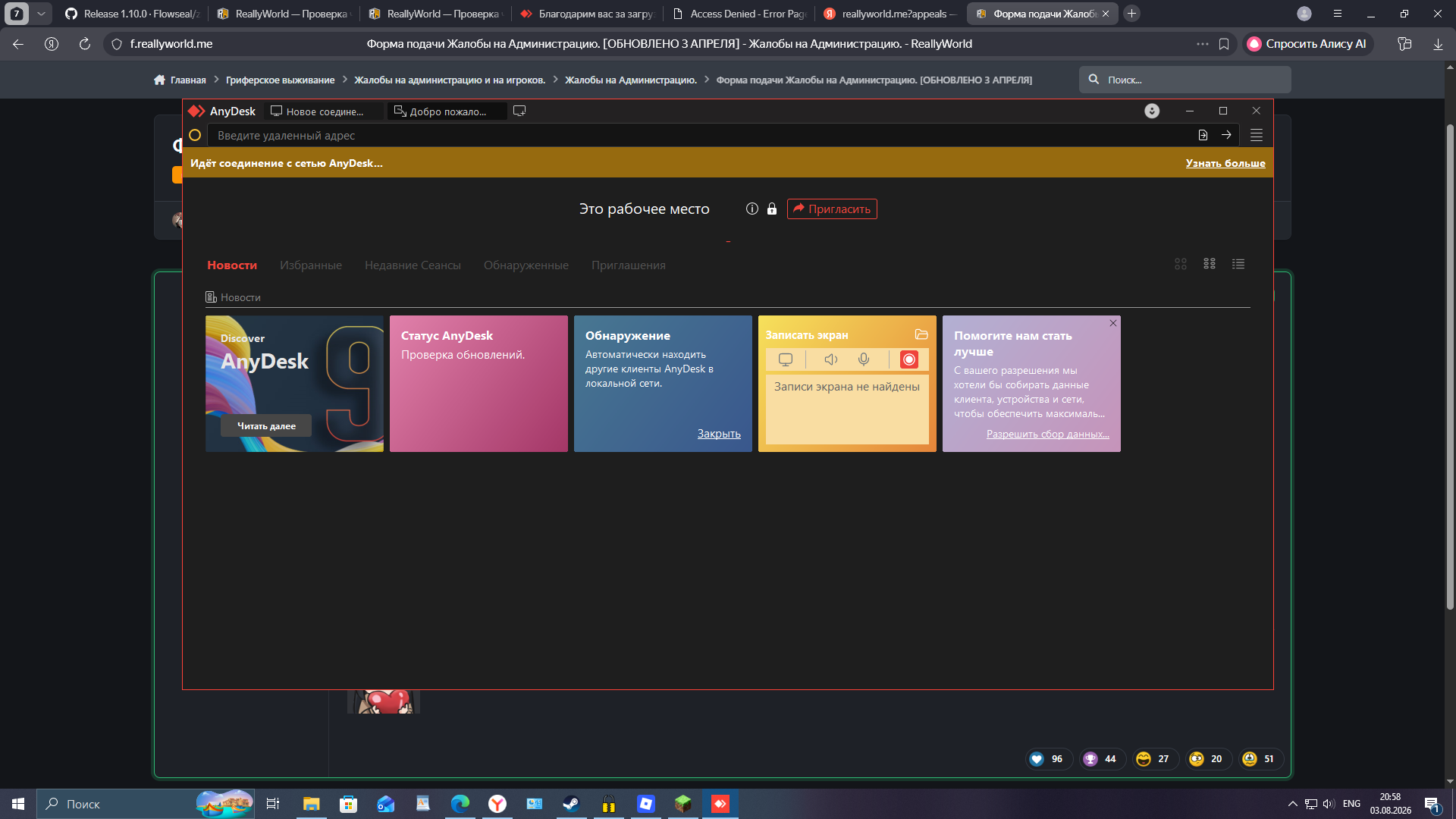Switch to the 'Избранные' tab
Screen dimensions: 1456x819
pos(311,265)
